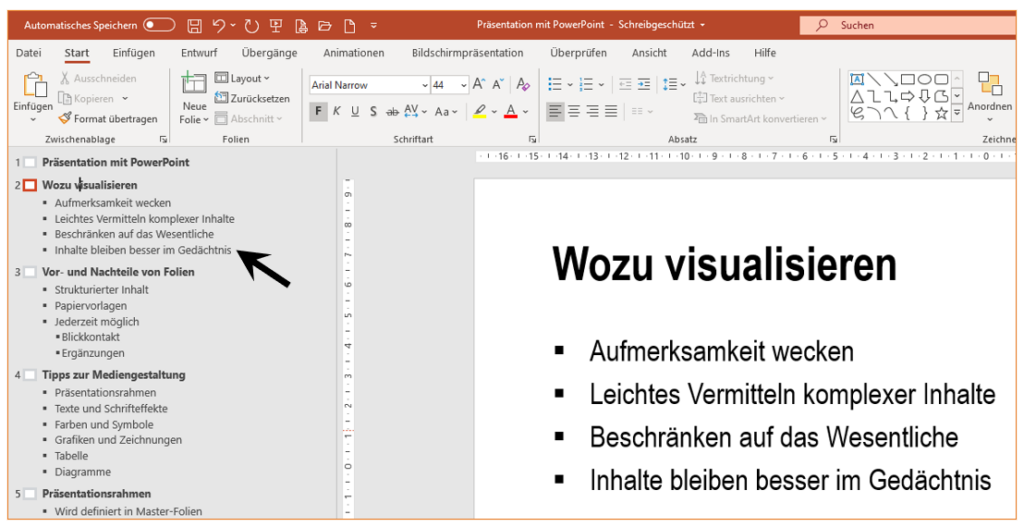Toggle italic K formatting
Screen dimensions: 1024x527
coord(336,111)
